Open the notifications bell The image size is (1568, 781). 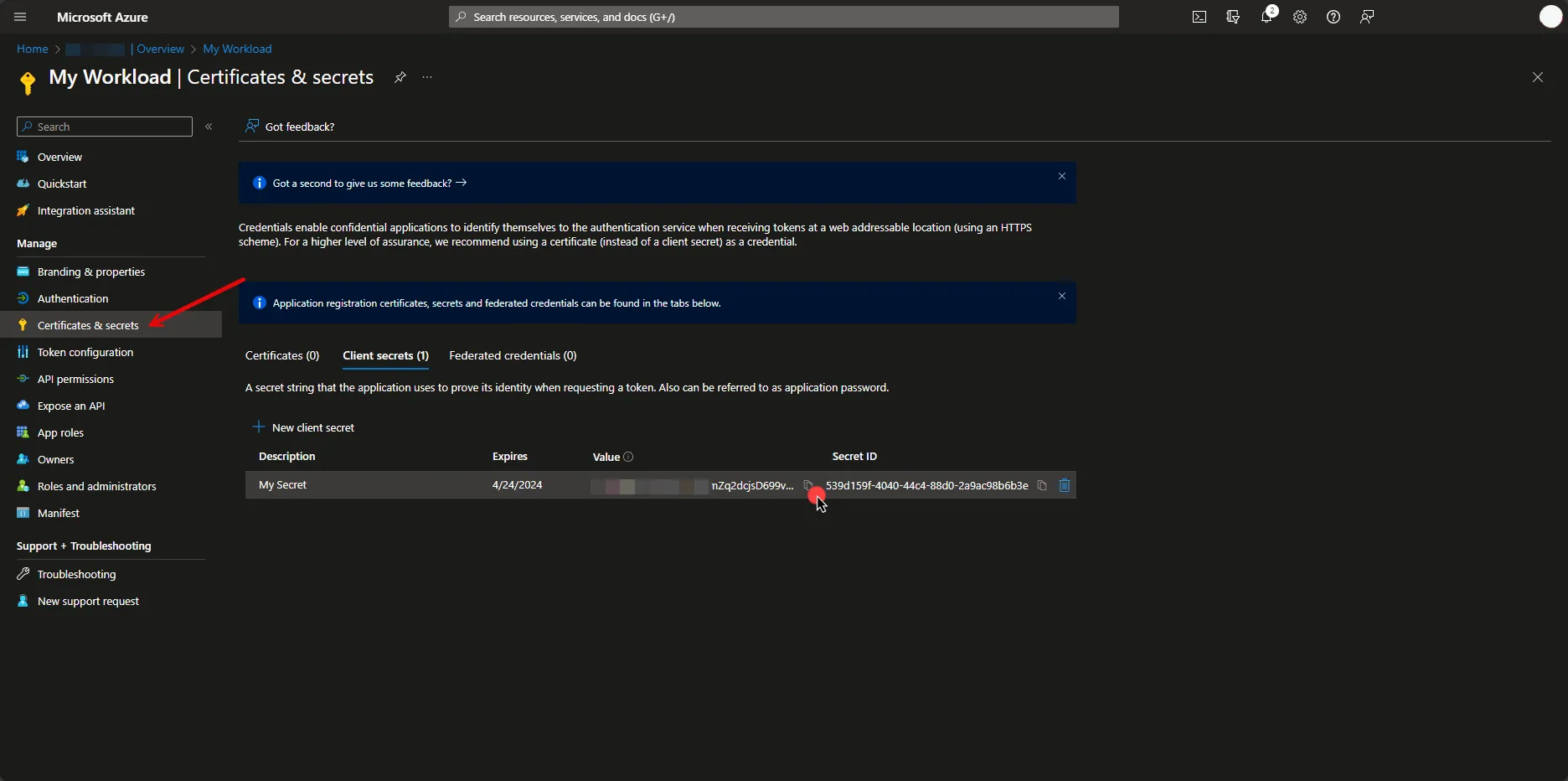point(1266,17)
